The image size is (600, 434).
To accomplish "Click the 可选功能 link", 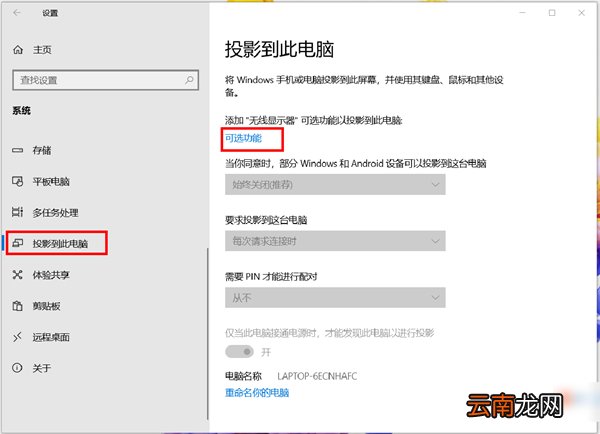I will 243,138.
